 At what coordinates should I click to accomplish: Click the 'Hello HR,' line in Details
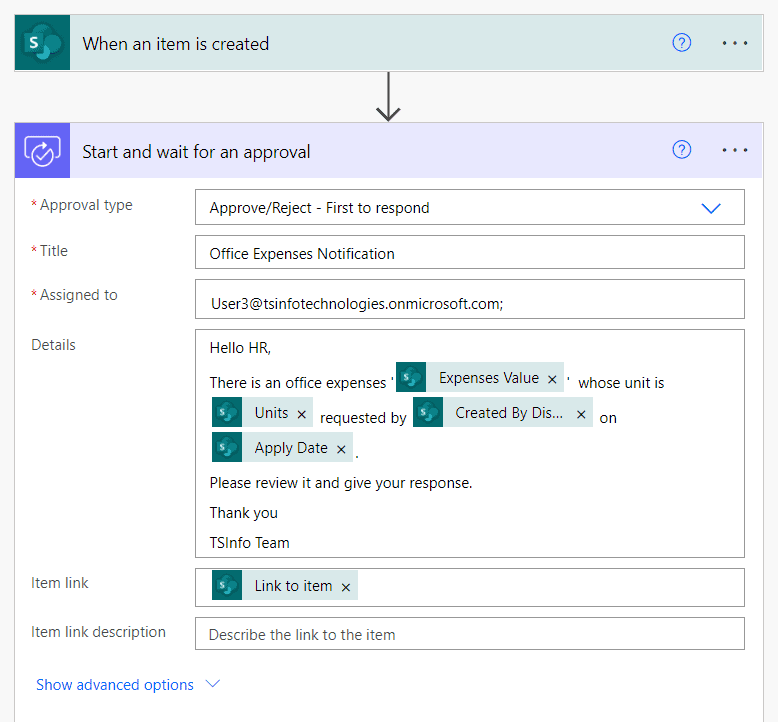(240, 348)
